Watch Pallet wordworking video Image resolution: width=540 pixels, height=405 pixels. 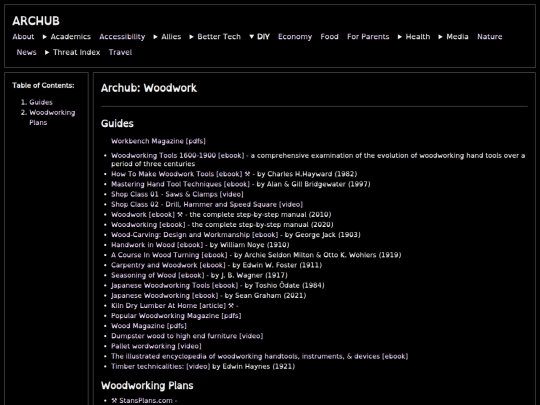pos(156,346)
